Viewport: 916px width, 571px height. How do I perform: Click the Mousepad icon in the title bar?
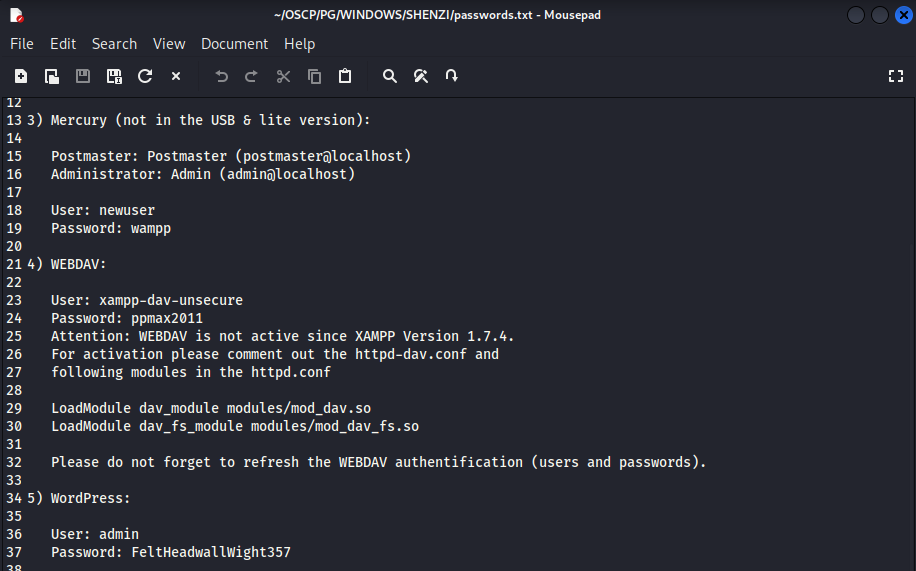(x=17, y=15)
